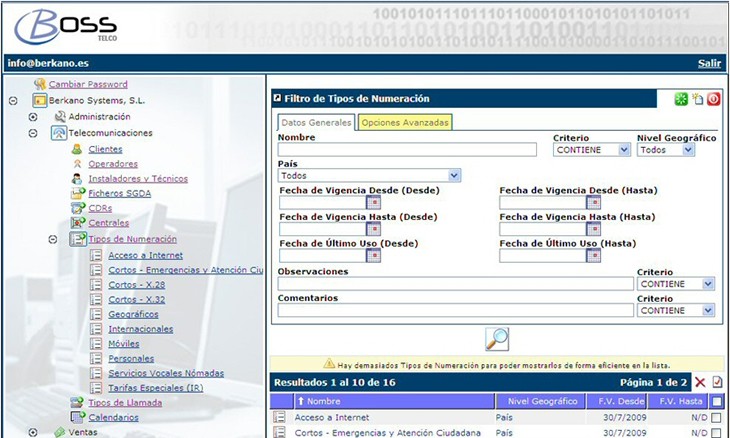Click the green icon in filter header
The image size is (730, 438).
click(680, 99)
